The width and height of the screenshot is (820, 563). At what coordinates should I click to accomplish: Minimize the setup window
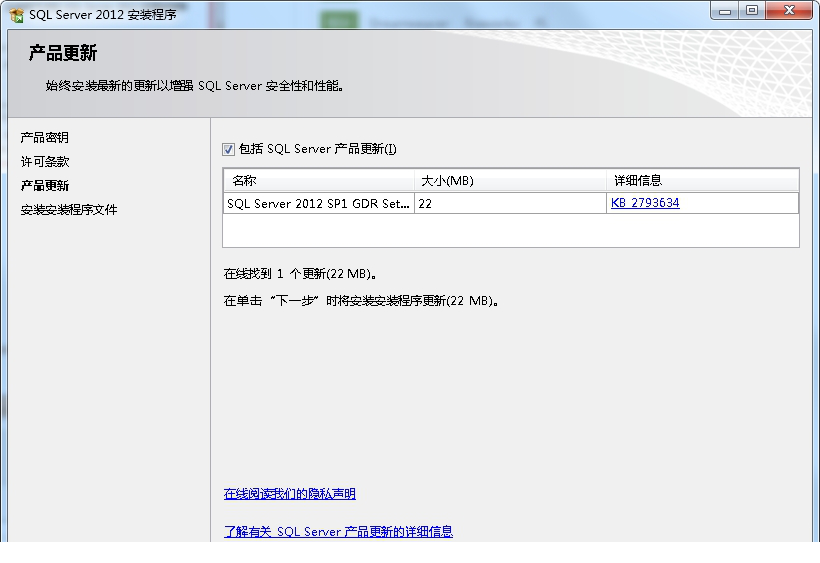point(725,11)
